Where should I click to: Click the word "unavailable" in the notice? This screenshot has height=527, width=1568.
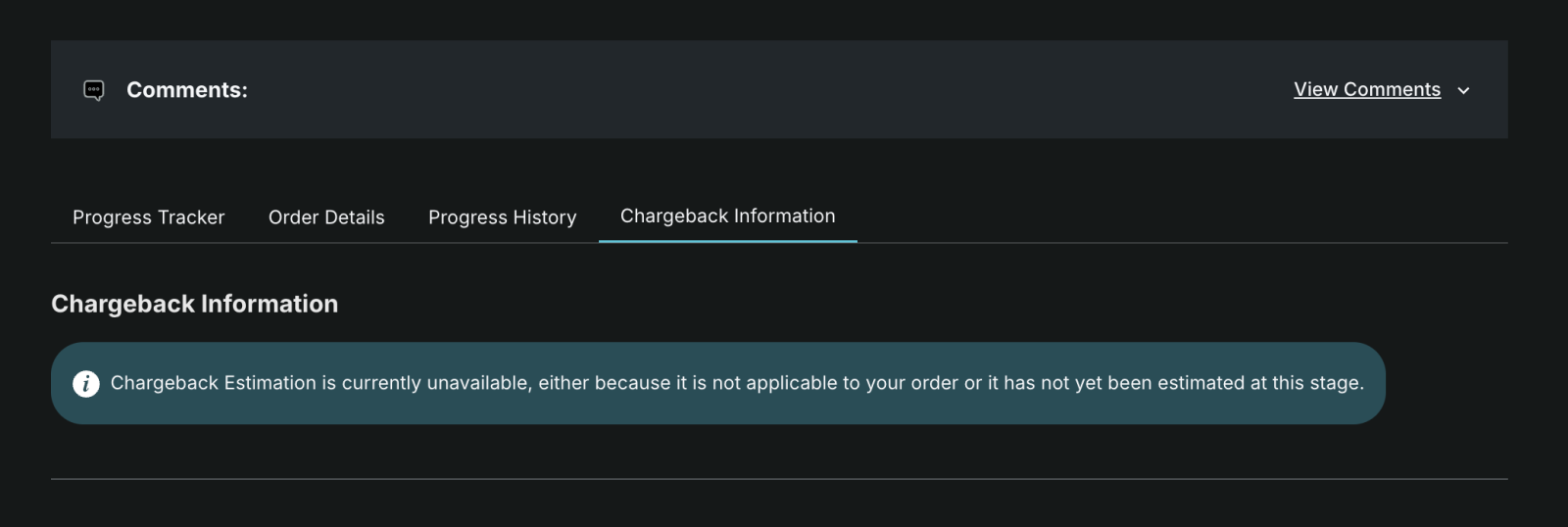click(x=478, y=383)
